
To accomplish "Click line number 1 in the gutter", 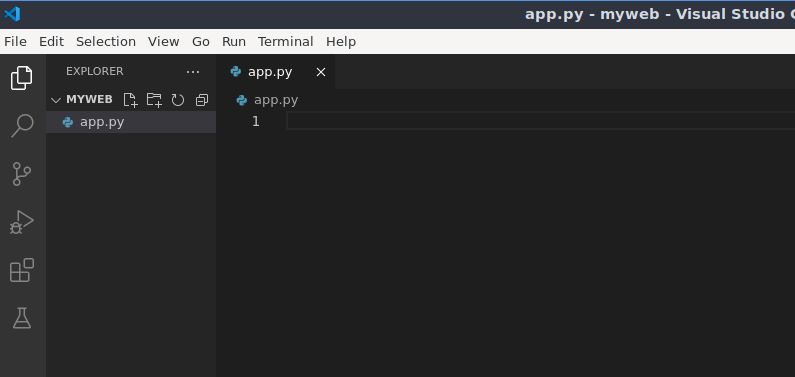I will [256, 122].
